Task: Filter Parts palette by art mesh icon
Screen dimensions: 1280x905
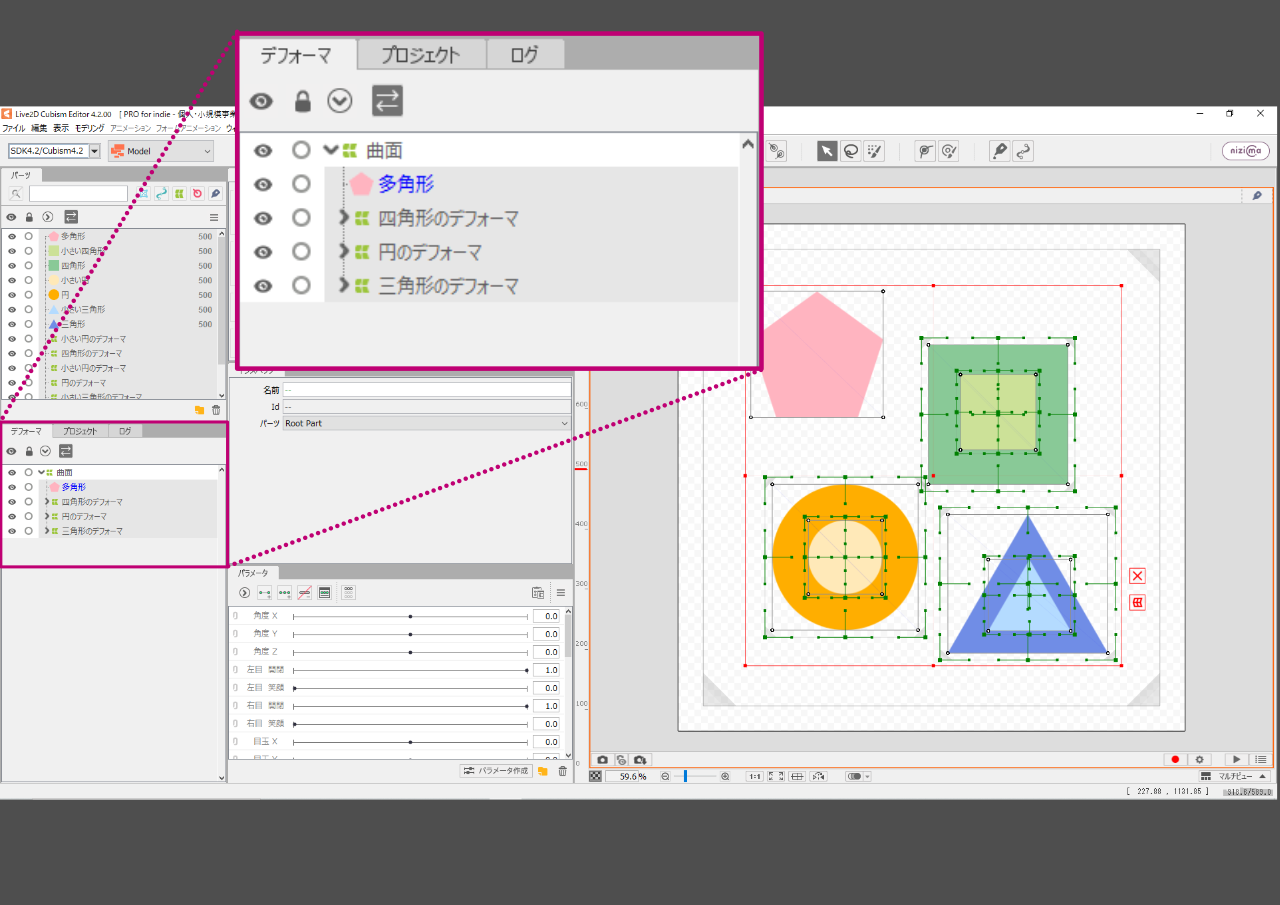Action: coord(142,194)
